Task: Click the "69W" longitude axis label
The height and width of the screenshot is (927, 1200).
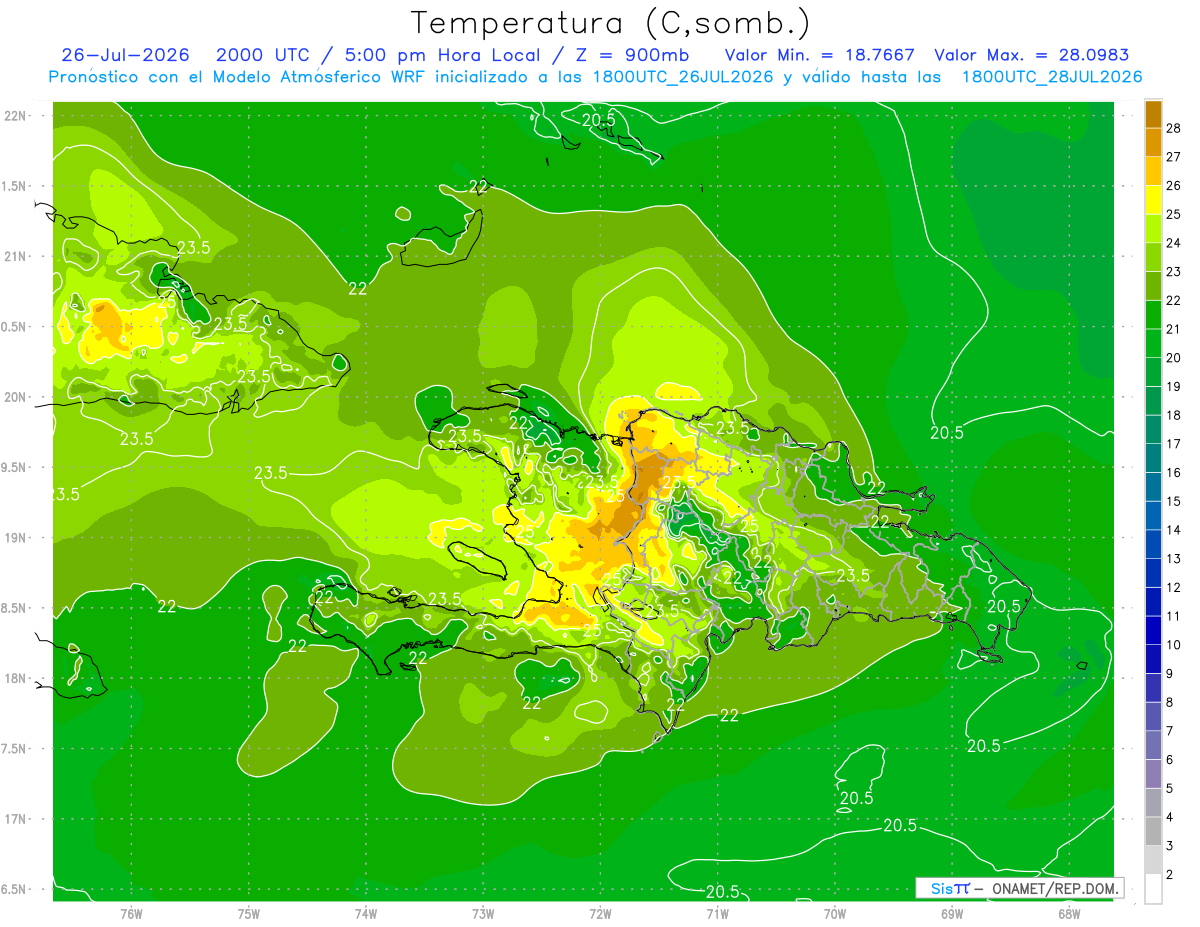Action: coord(952,913)
